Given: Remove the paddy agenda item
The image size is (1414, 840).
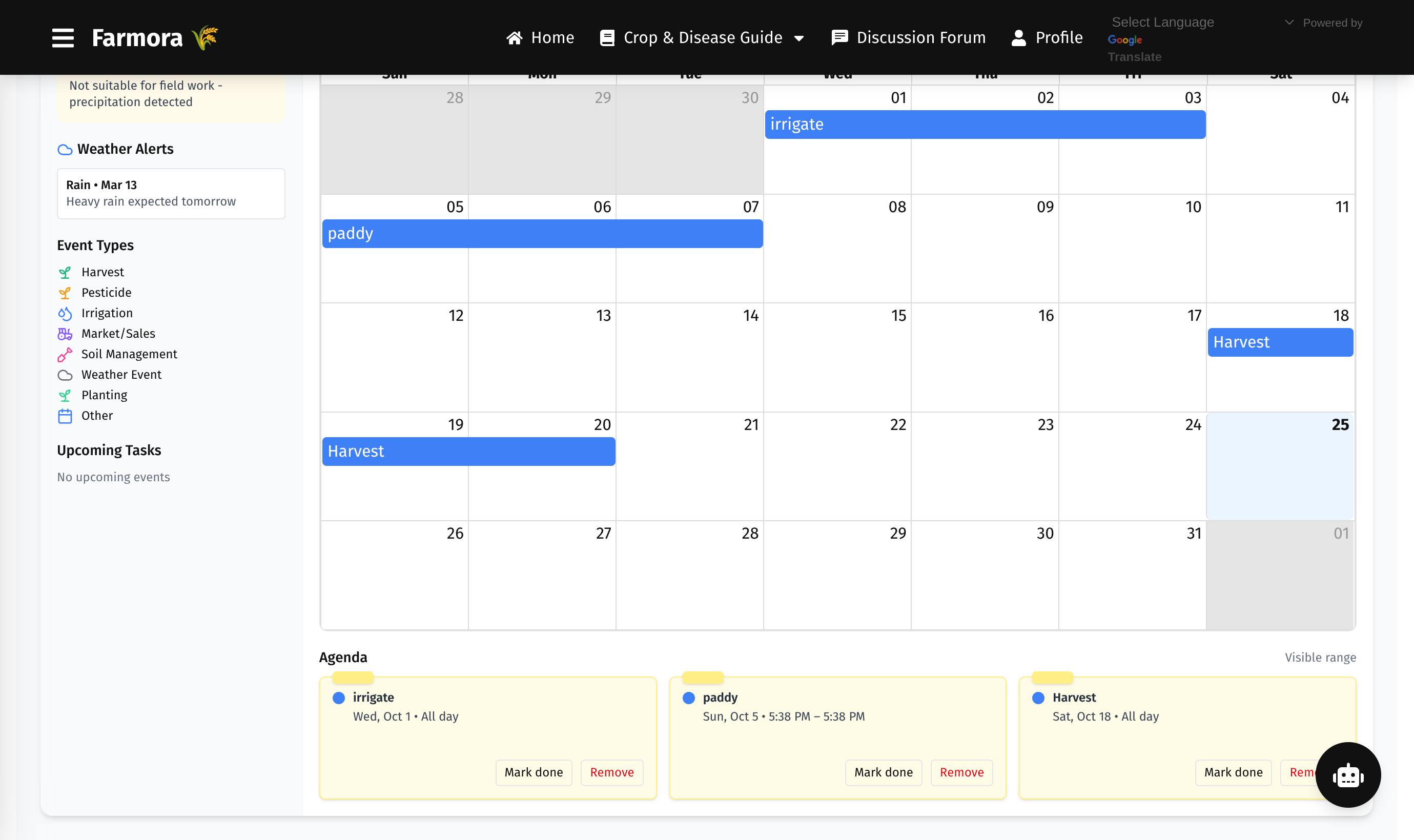Looking at the screenshot, I should point(961,772).
